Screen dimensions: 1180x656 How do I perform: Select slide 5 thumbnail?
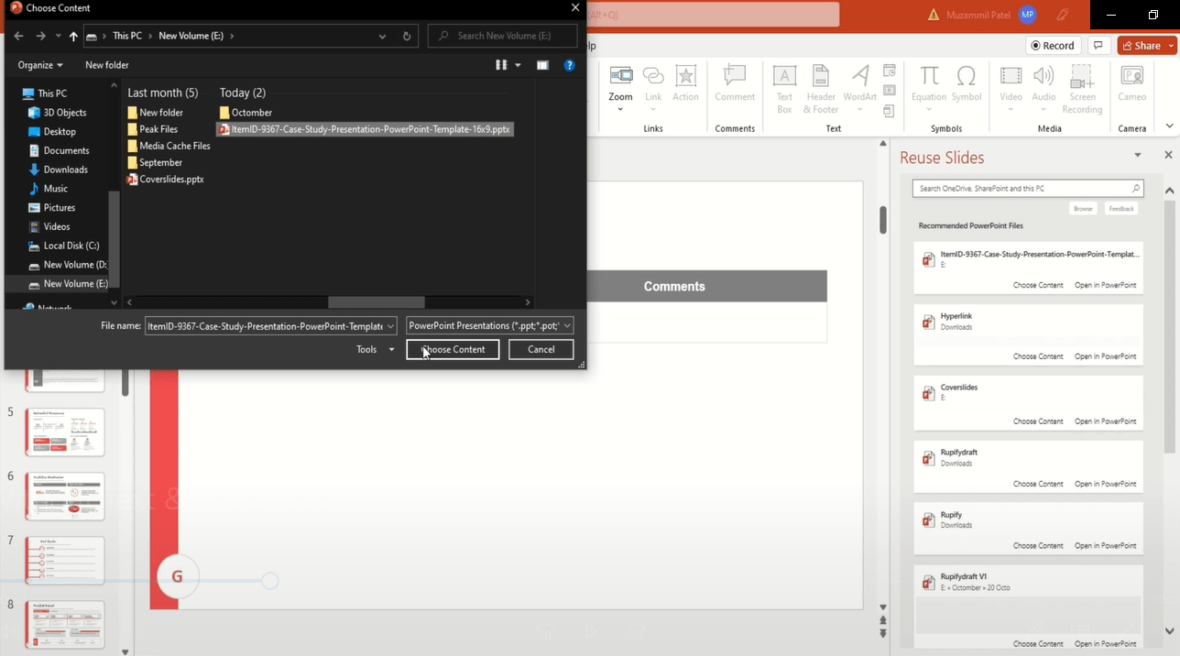65,432
